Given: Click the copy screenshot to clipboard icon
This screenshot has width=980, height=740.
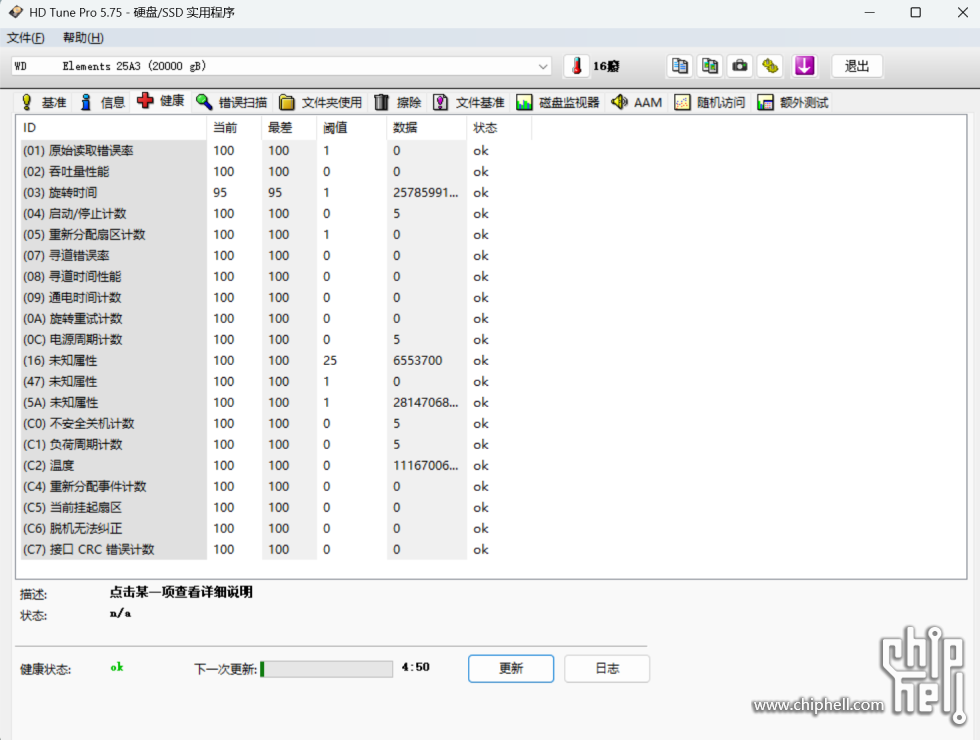Looking at the screenshot, I should click(710, 66).
